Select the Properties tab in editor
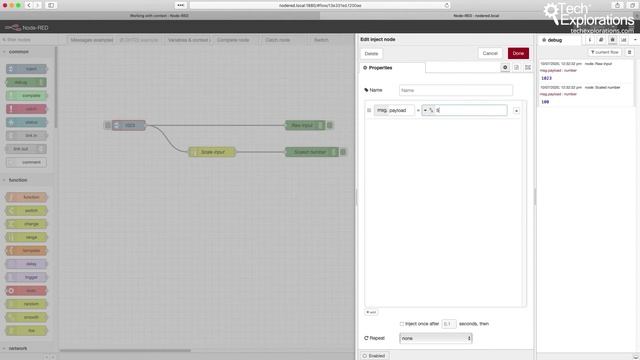Image resolution: width=640 pixels, height=360 pixels. click(x=392, y=68)
